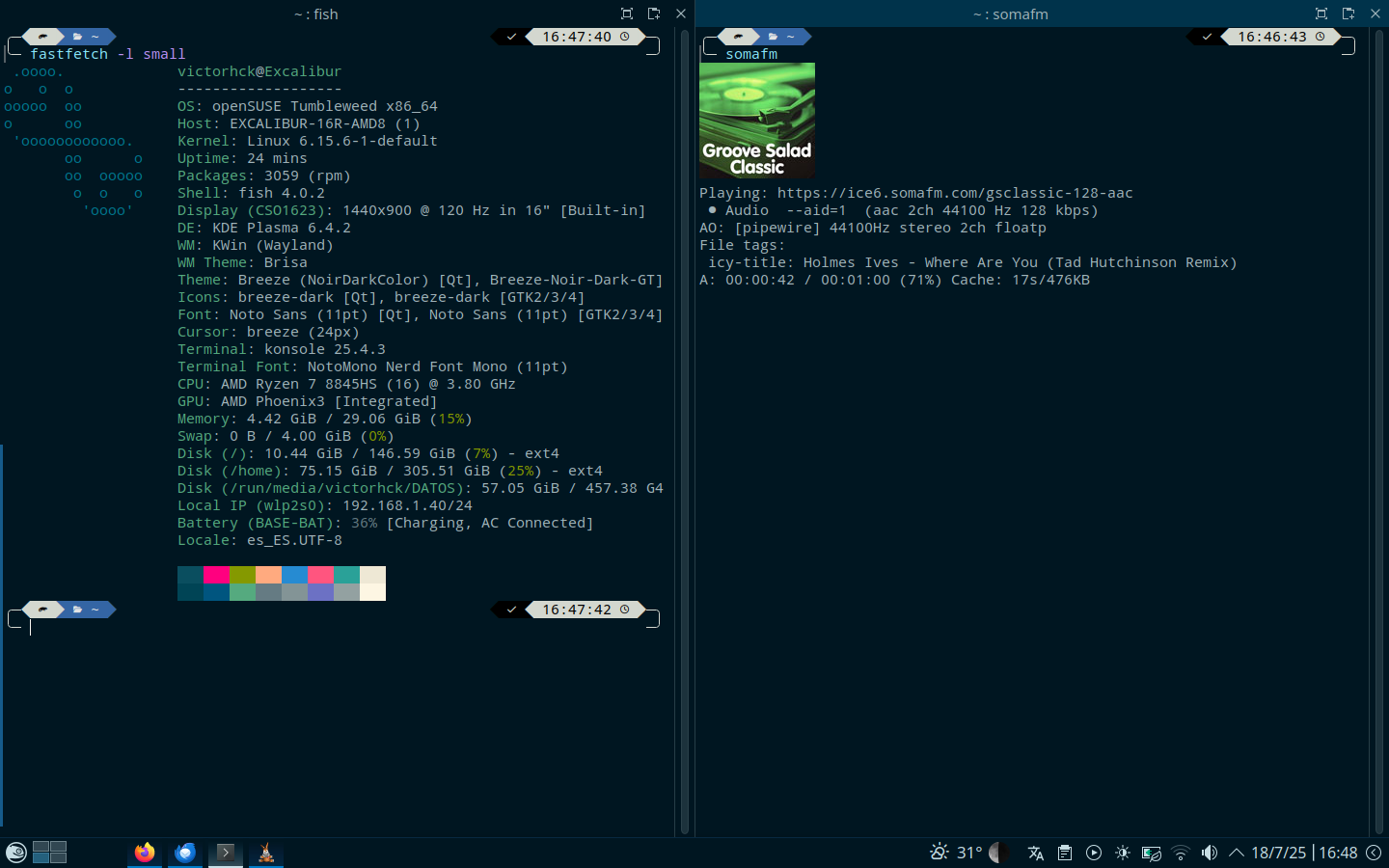Click the circled arrow at the panel's end
Screen dimensions: 1389x868
pyautogui.click(x=1375, y=853)
